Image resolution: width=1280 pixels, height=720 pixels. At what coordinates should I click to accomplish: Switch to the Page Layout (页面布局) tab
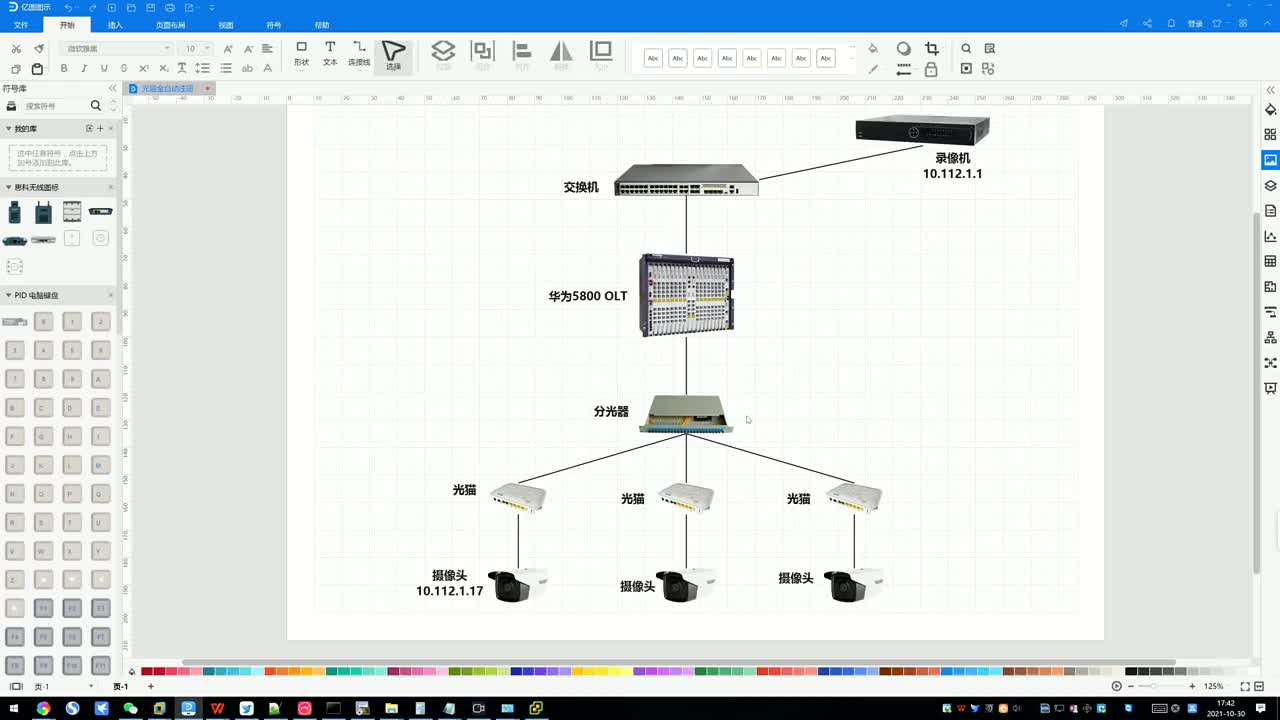click(170, 25)
